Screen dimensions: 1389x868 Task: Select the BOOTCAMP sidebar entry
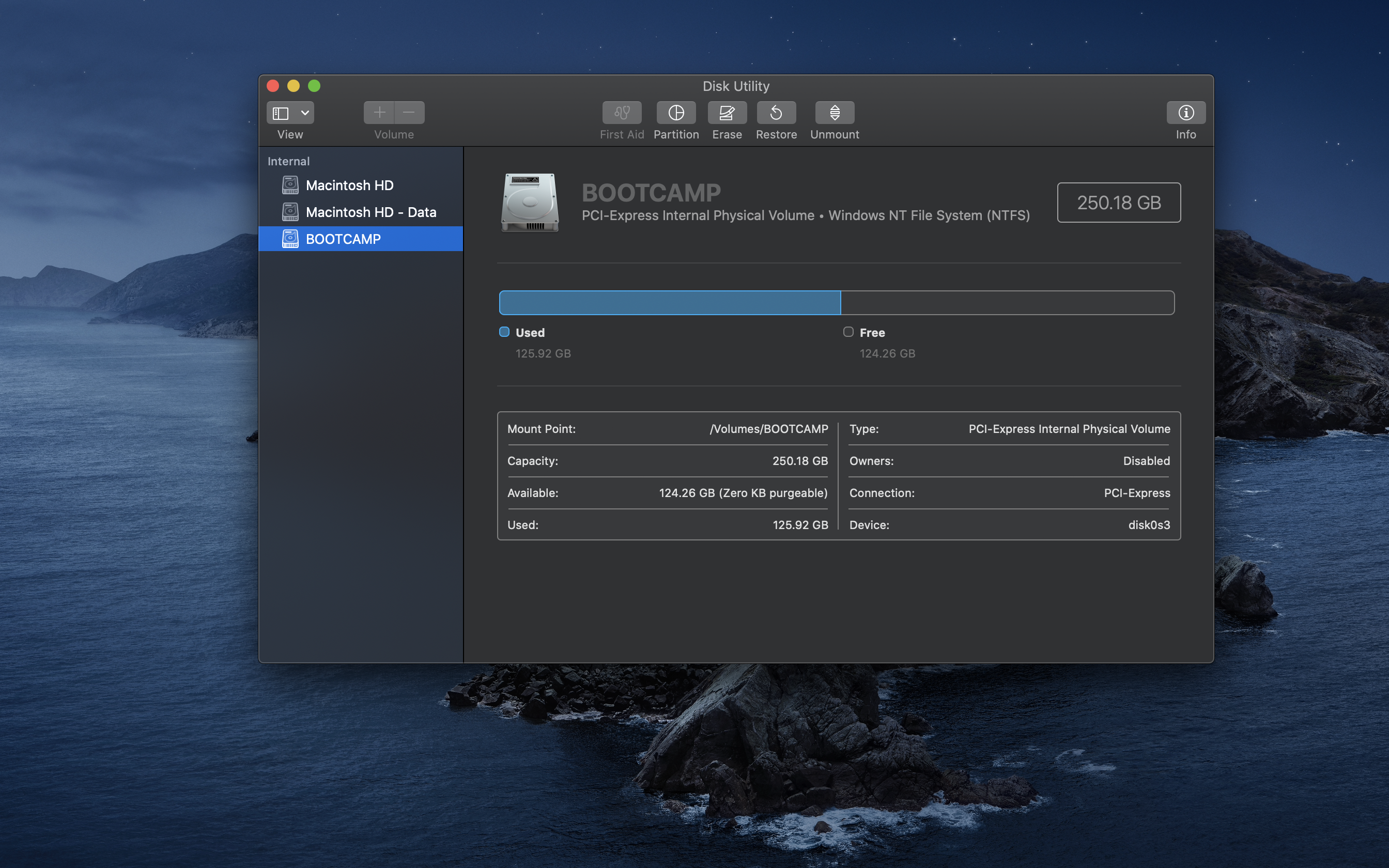click(x=343, y=239)
